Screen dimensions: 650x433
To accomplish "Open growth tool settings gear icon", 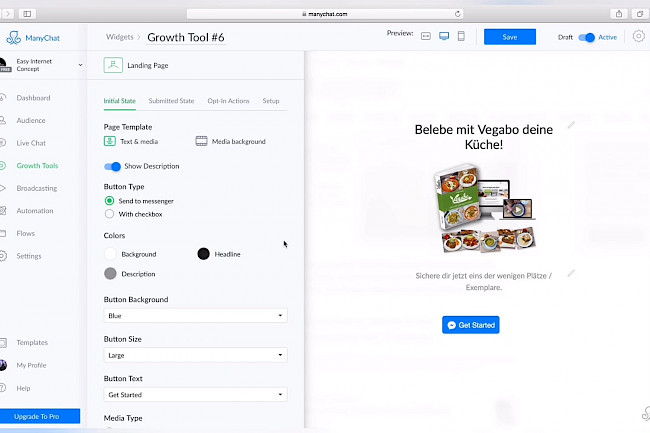I will tap(639, 37).
